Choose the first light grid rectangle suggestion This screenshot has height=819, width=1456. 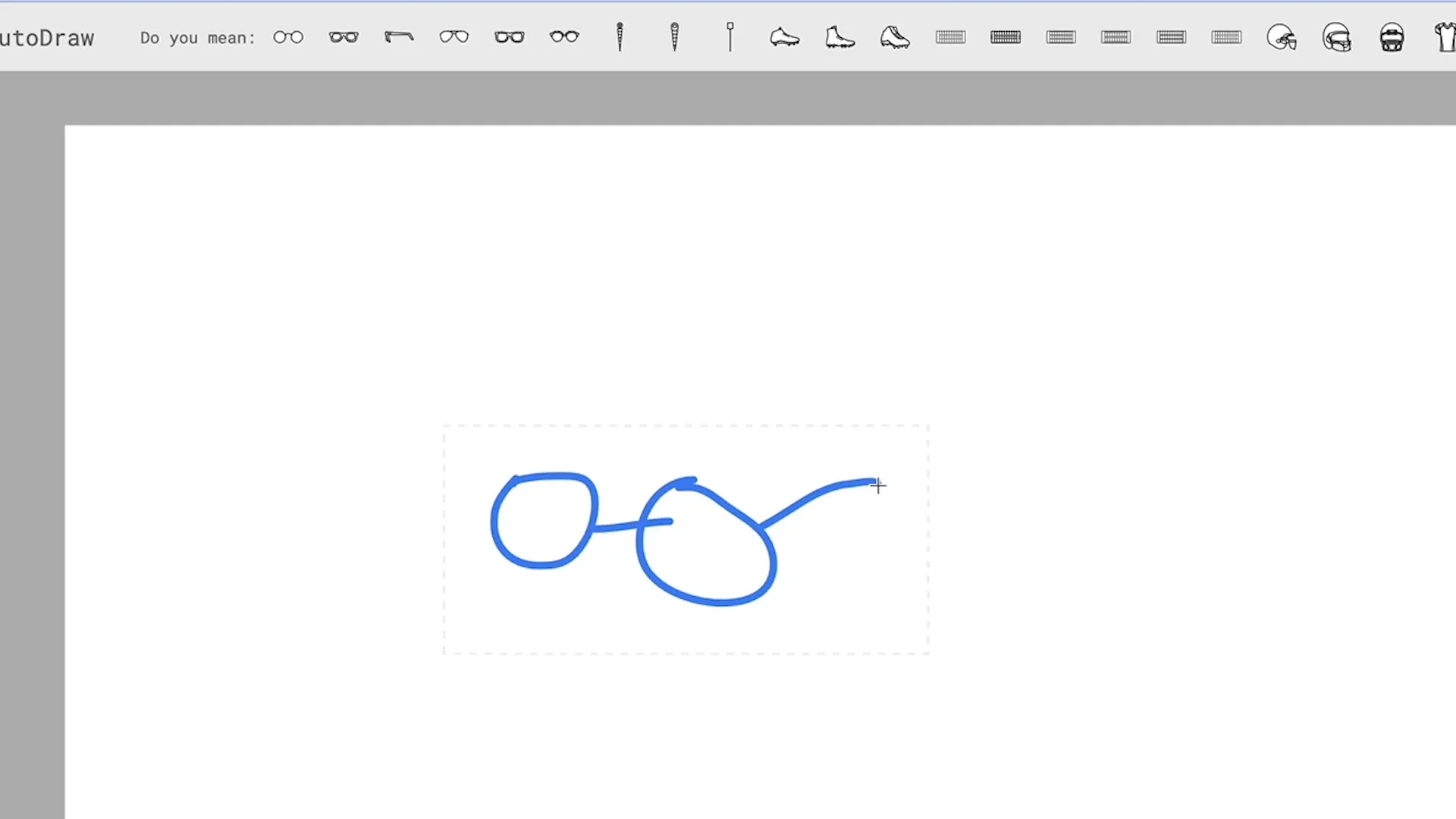950,37
